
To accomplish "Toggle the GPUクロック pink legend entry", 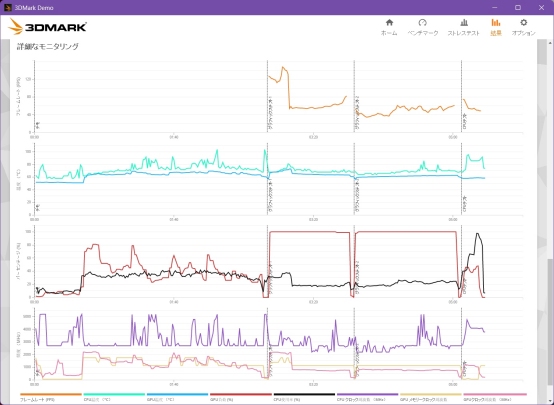I will [x=495, y=397].
